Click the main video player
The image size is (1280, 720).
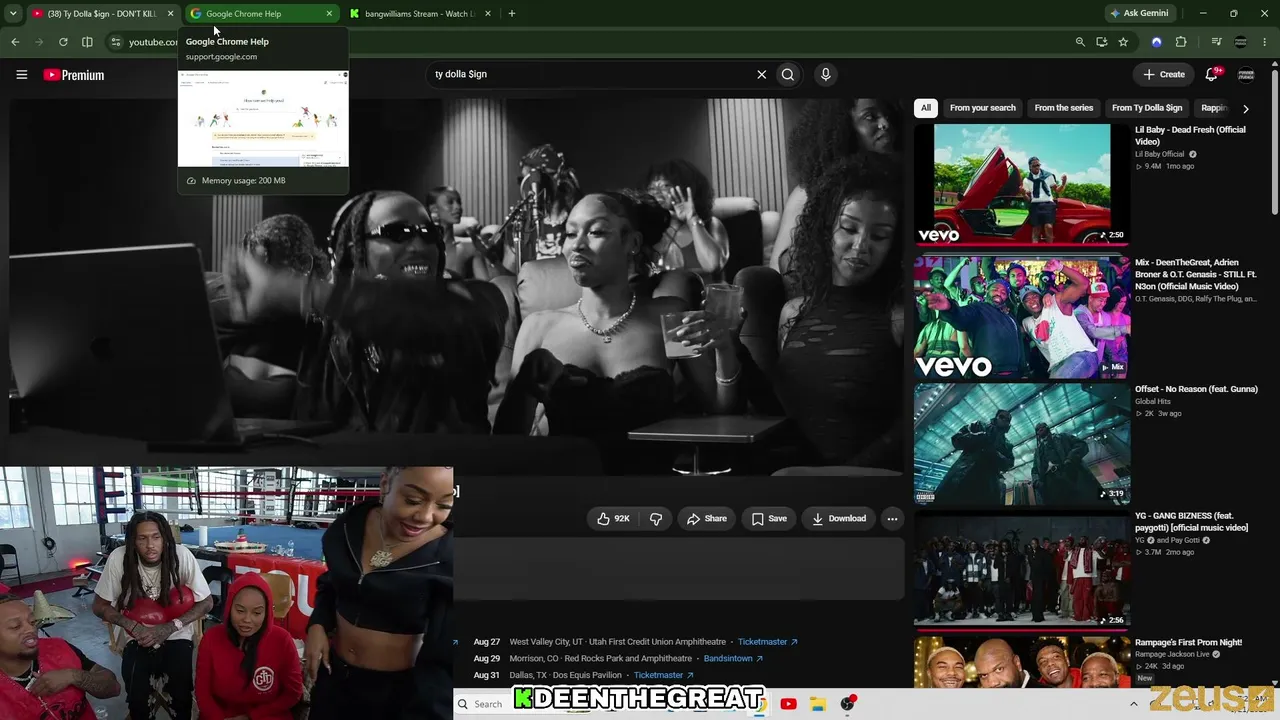(x=456, y=285)
